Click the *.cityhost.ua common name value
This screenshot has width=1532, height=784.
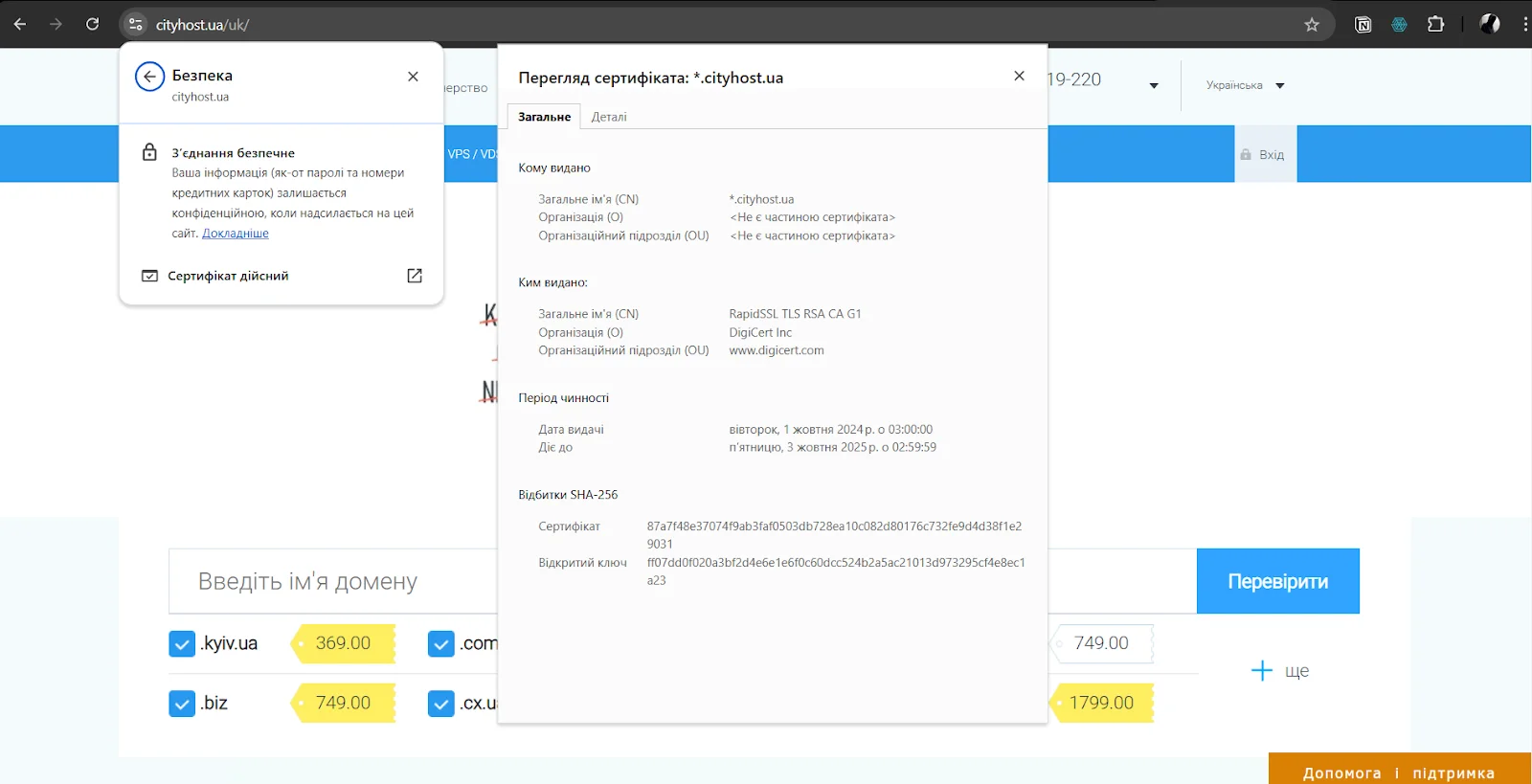click(761, 199)
